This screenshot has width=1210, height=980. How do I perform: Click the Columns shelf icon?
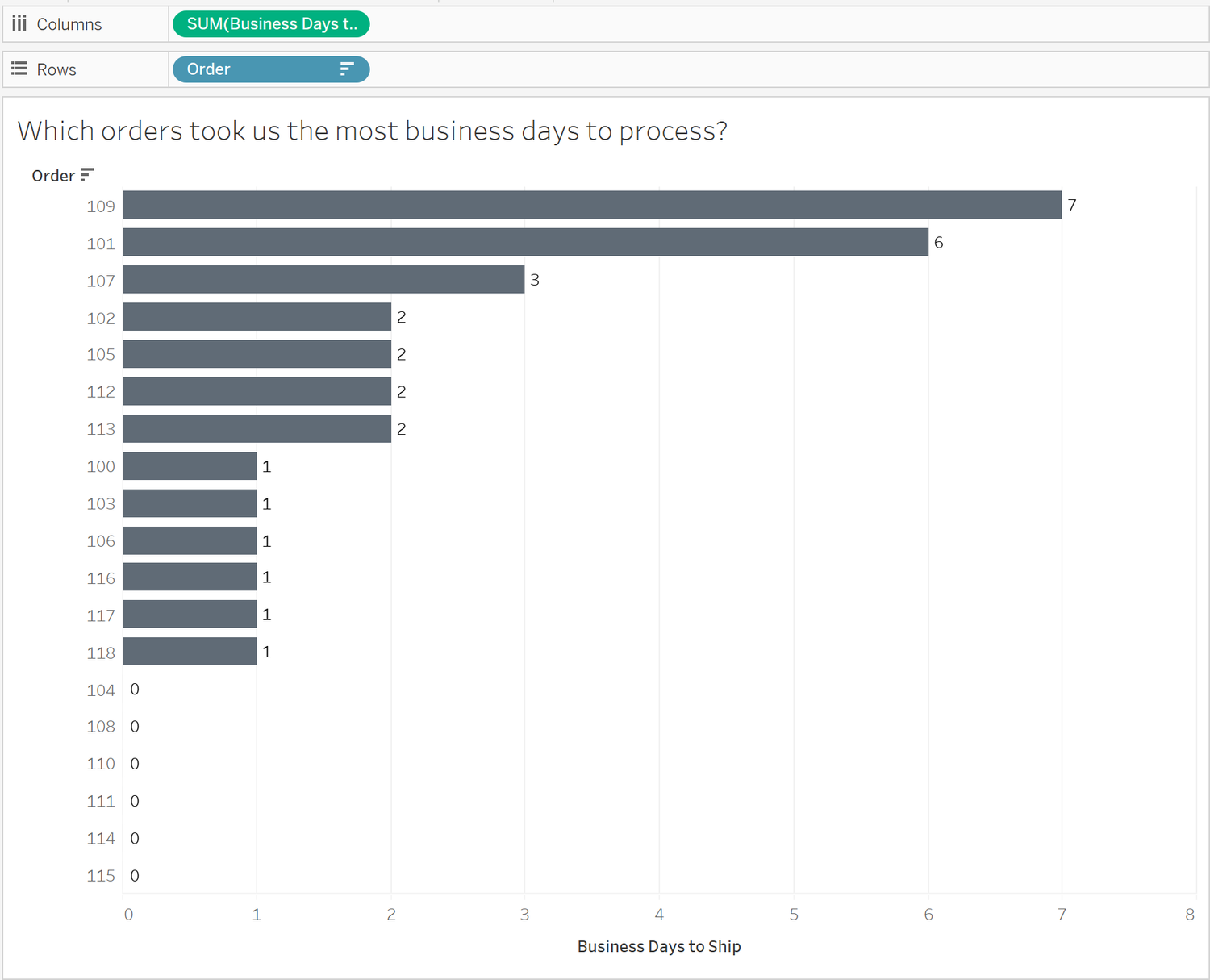pos(19,23)
